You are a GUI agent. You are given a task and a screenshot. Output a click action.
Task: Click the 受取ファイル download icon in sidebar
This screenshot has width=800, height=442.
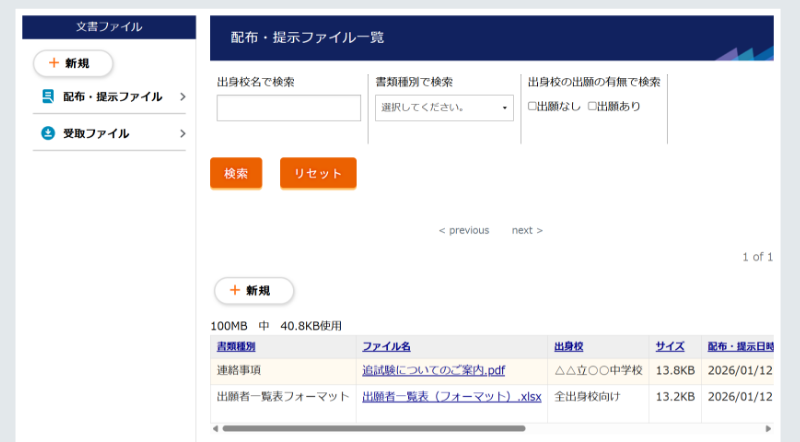pos(47,133)
